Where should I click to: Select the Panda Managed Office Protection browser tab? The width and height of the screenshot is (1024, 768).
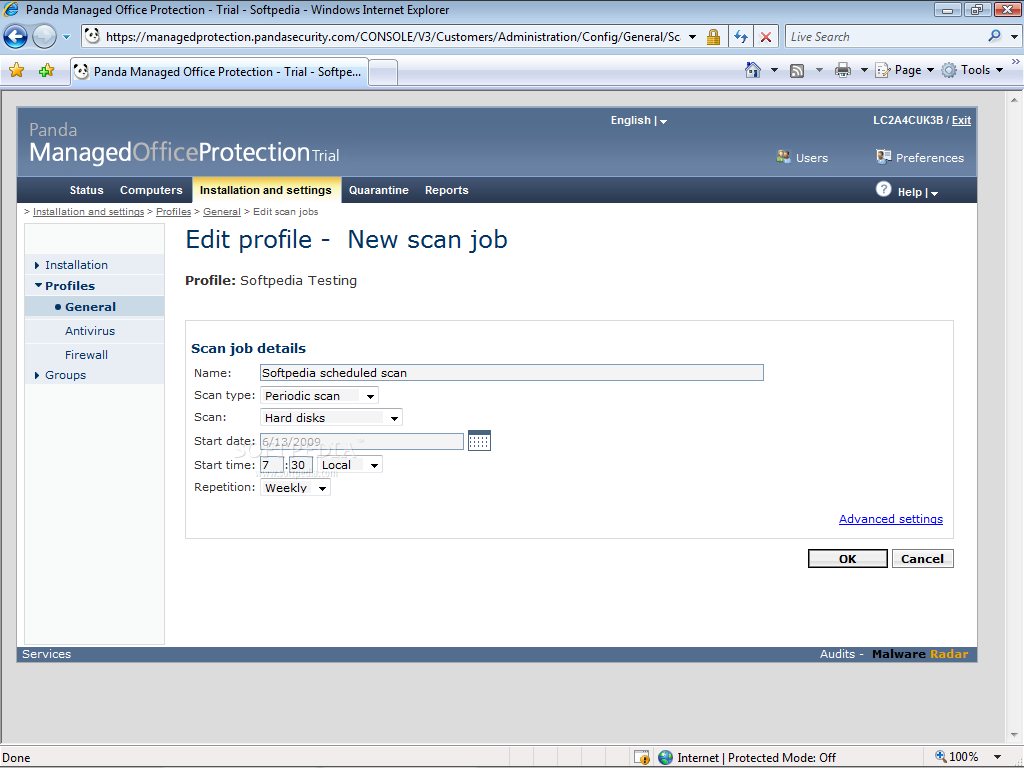pyautogui.click(x=219, y=72)
